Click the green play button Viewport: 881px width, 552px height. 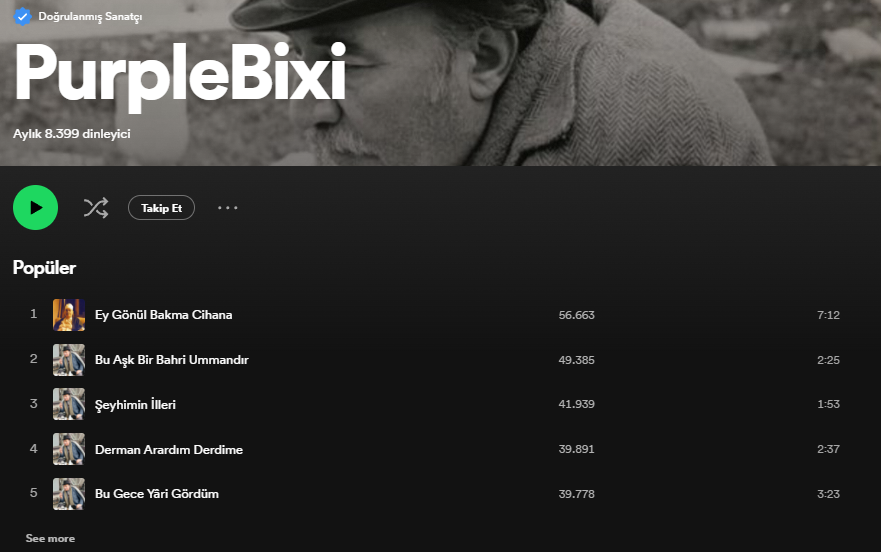pyautogui.click(x=35, y=207)
